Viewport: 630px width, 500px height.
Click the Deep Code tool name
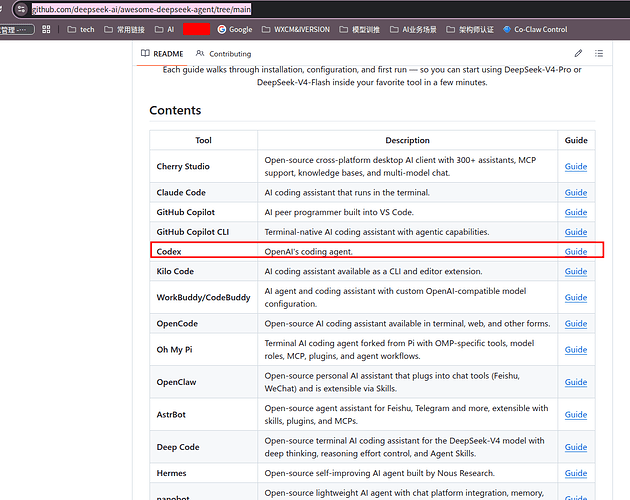178,447
